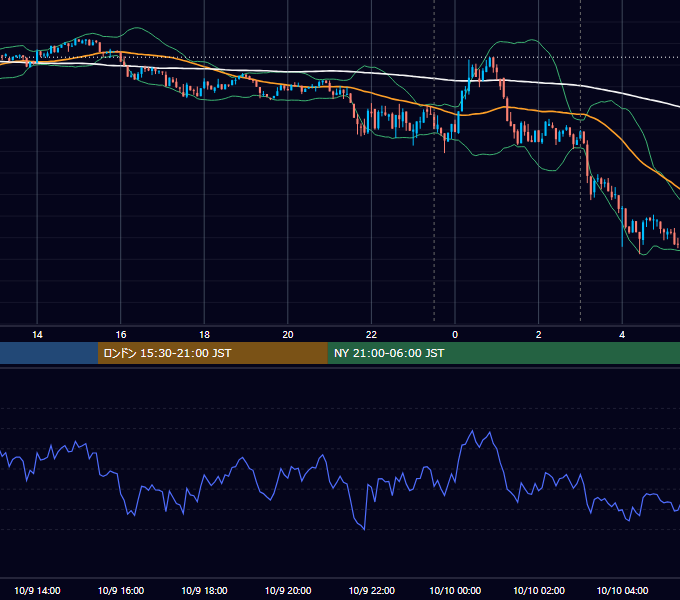This screenshot has height=600, width=680.
Task: Click the blue session bar before London
Action: pos(49,353)
